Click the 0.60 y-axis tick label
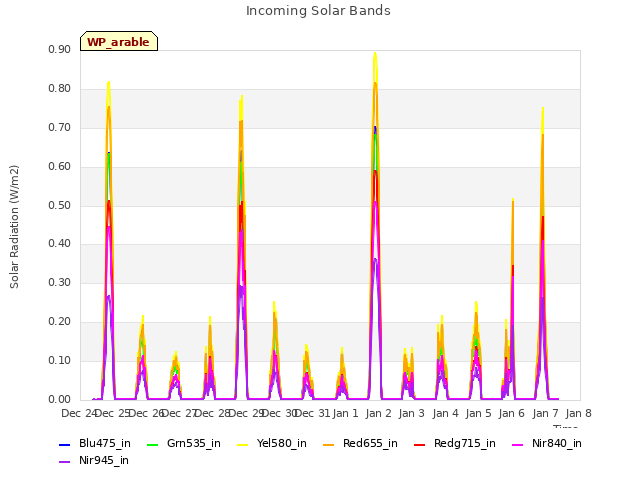640x480 pixels. pyautogui.click(x=60, y=167)
